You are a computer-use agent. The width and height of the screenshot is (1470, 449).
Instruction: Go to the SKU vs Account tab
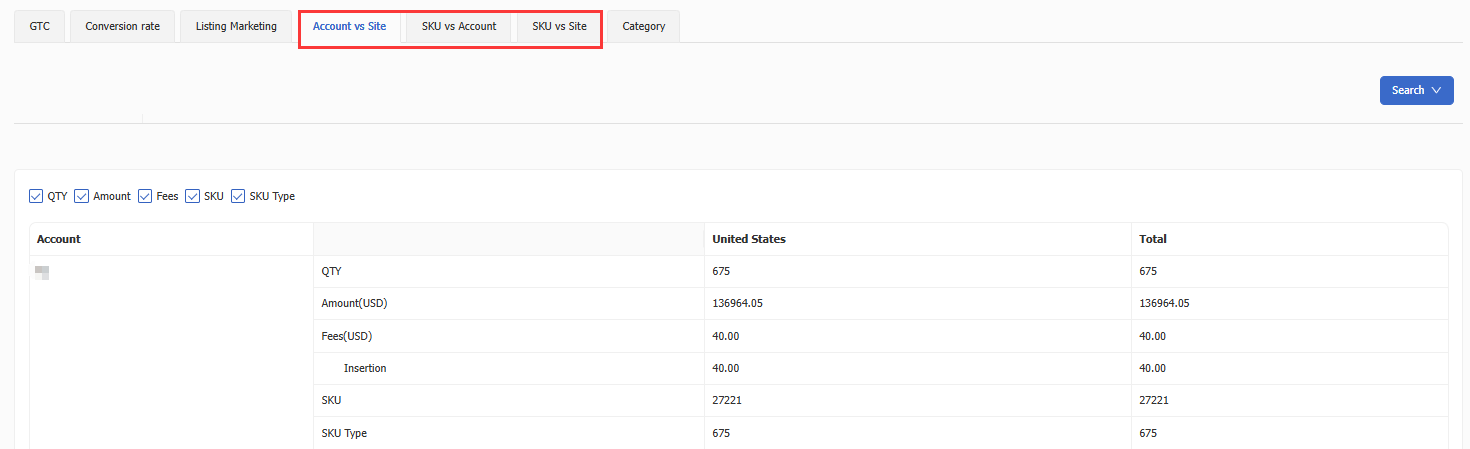(459, 26)
